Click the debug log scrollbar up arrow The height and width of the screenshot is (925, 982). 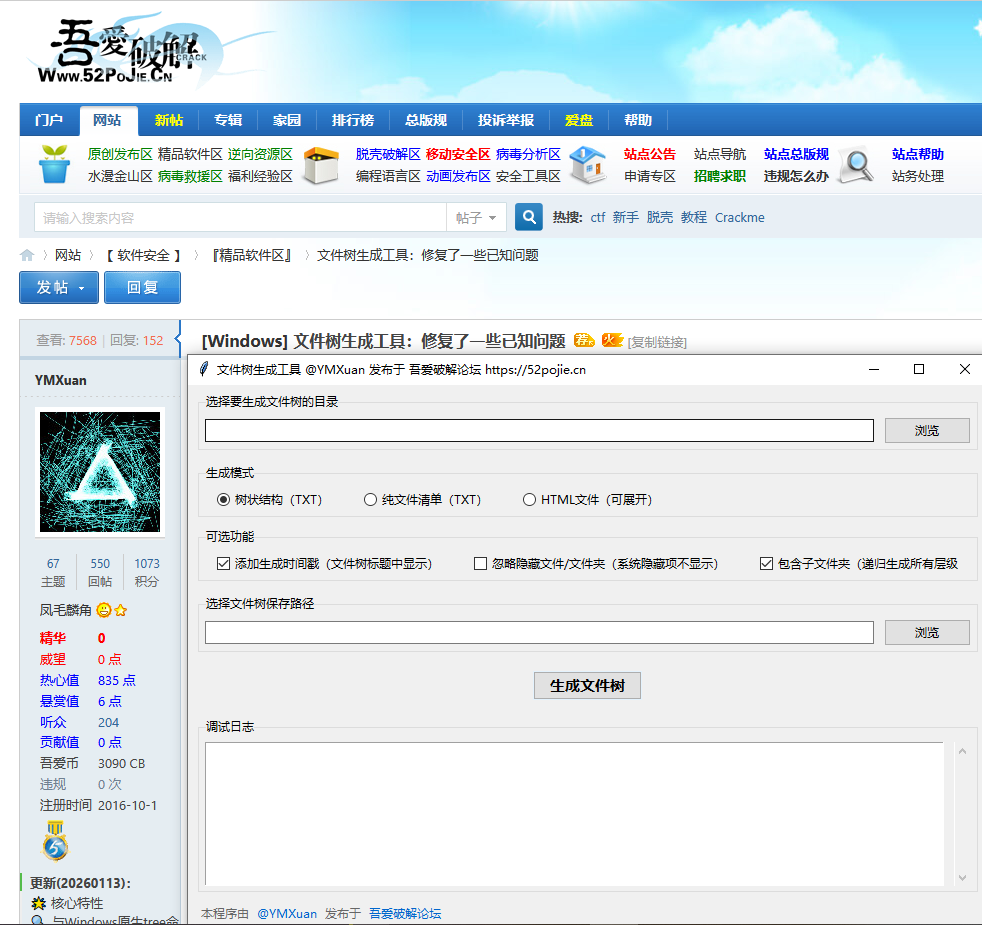(963, 751)
